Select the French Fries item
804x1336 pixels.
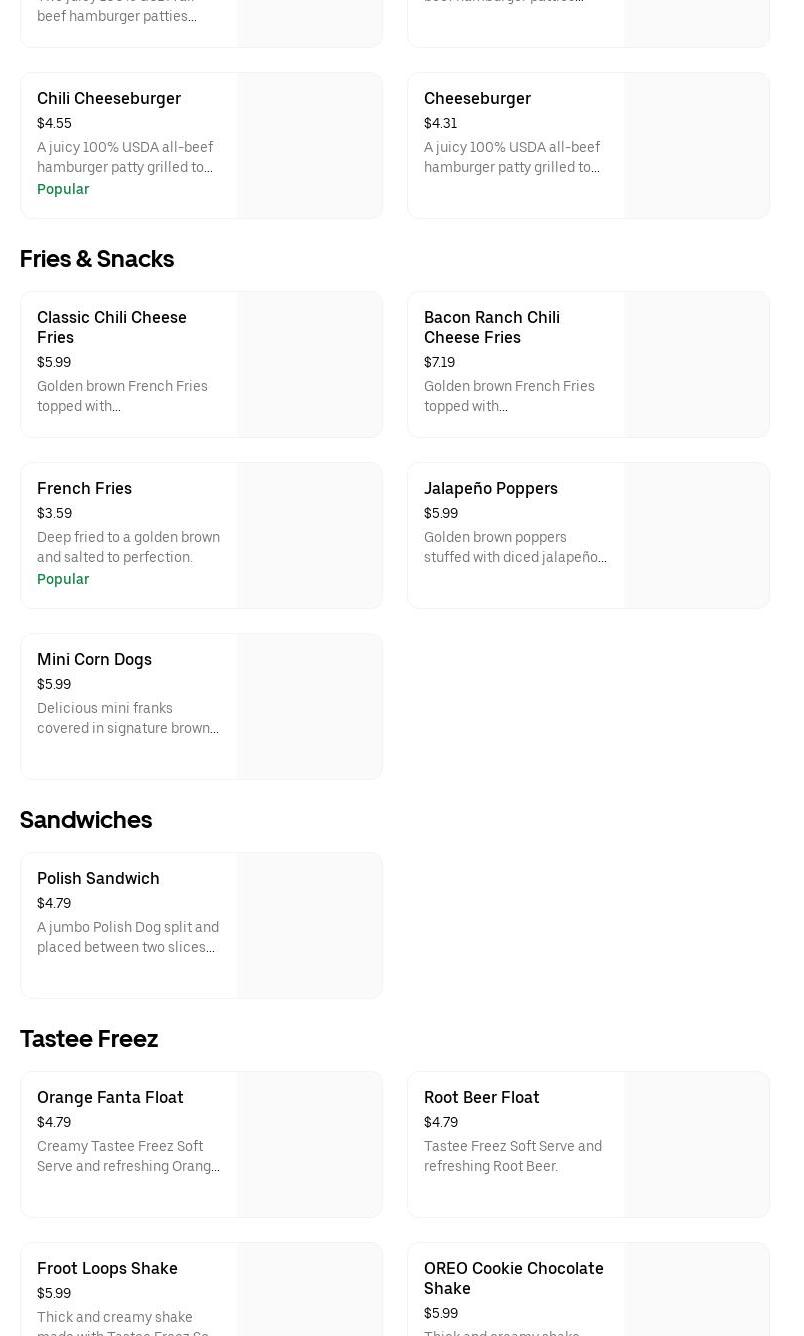[85, 488]
